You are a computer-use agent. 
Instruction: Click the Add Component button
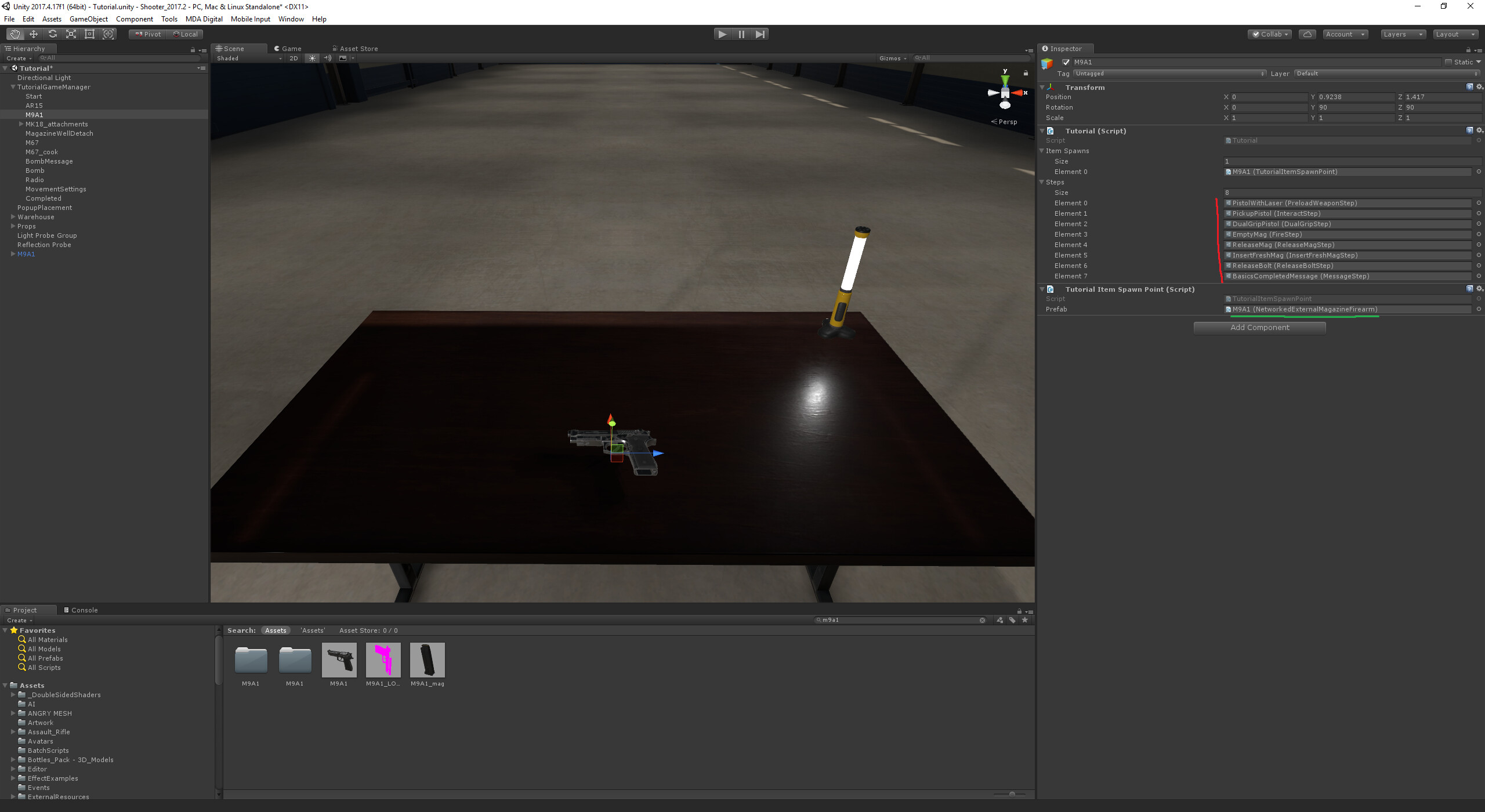click(1259, 328)
